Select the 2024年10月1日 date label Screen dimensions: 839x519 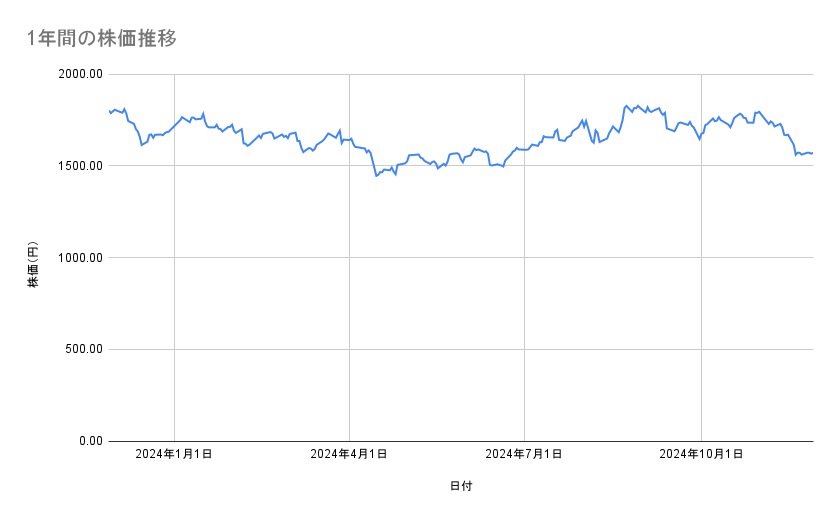click(x=701, y=454)
